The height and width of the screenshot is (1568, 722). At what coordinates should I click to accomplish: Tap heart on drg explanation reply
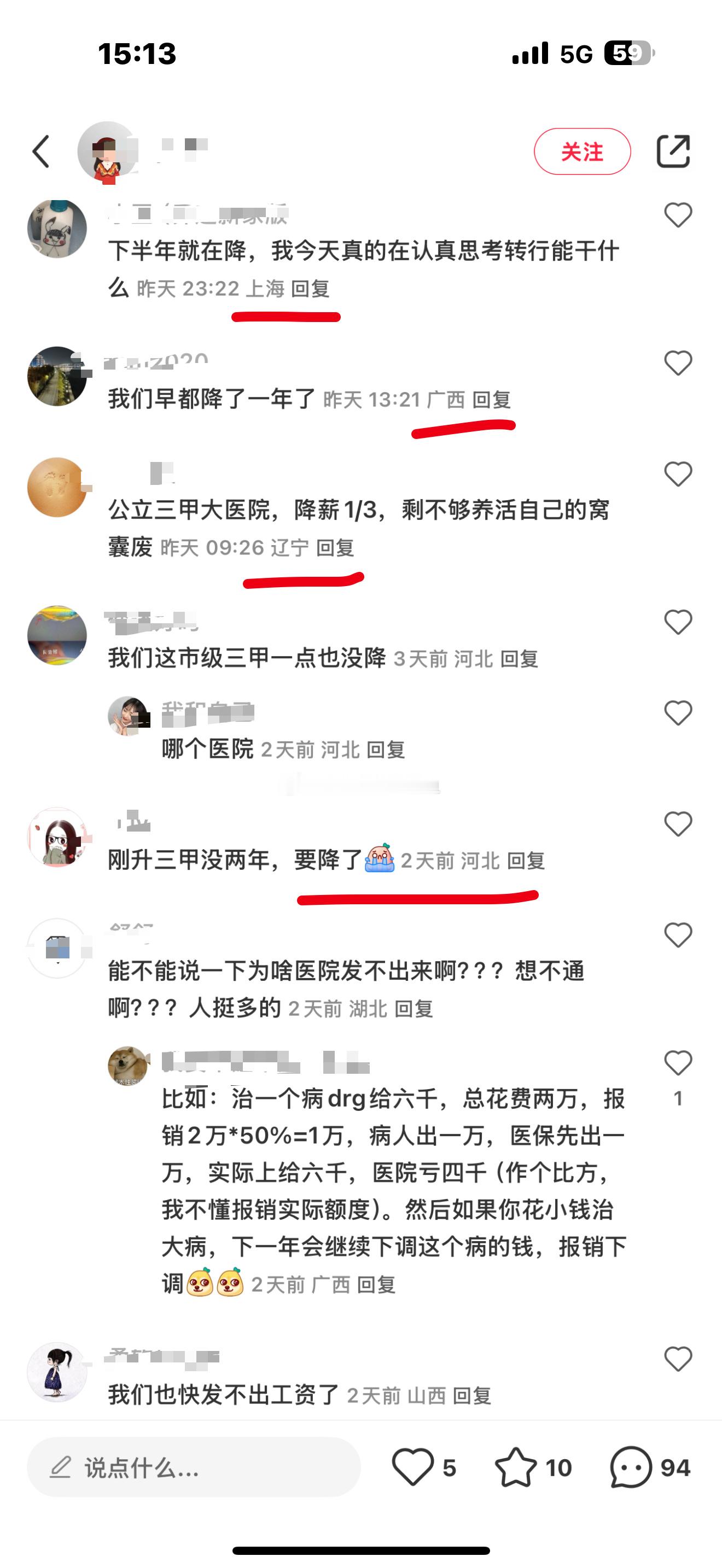coord(678,1063)
